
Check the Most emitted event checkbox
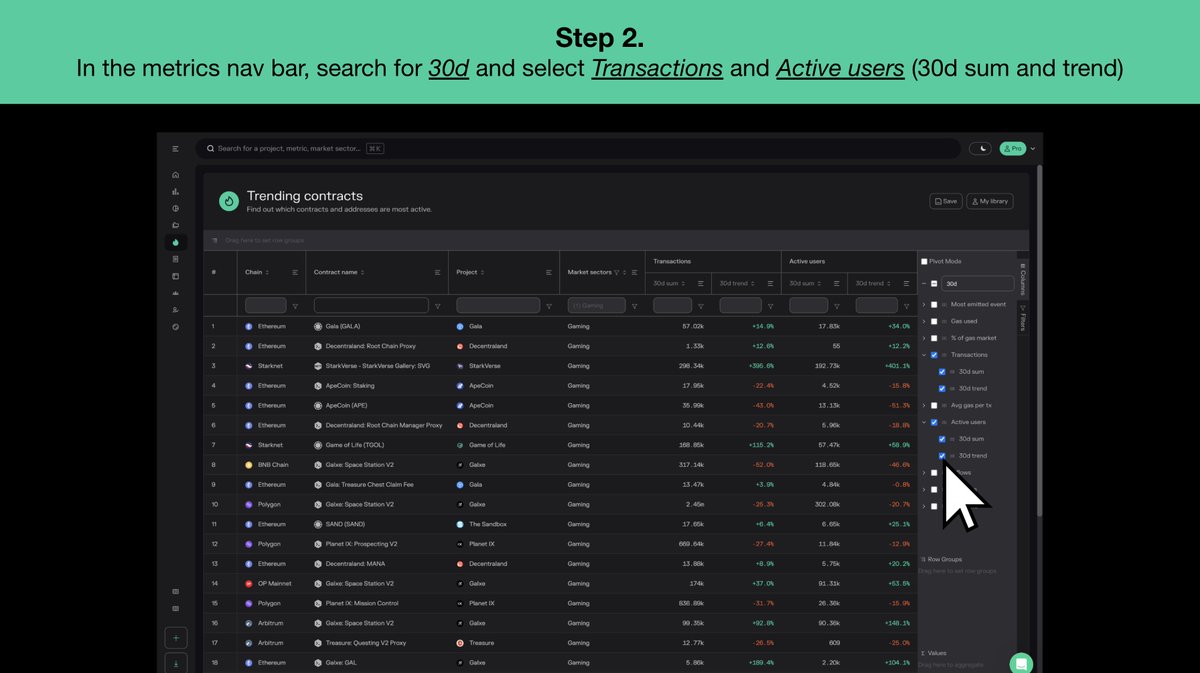[934, 305]
